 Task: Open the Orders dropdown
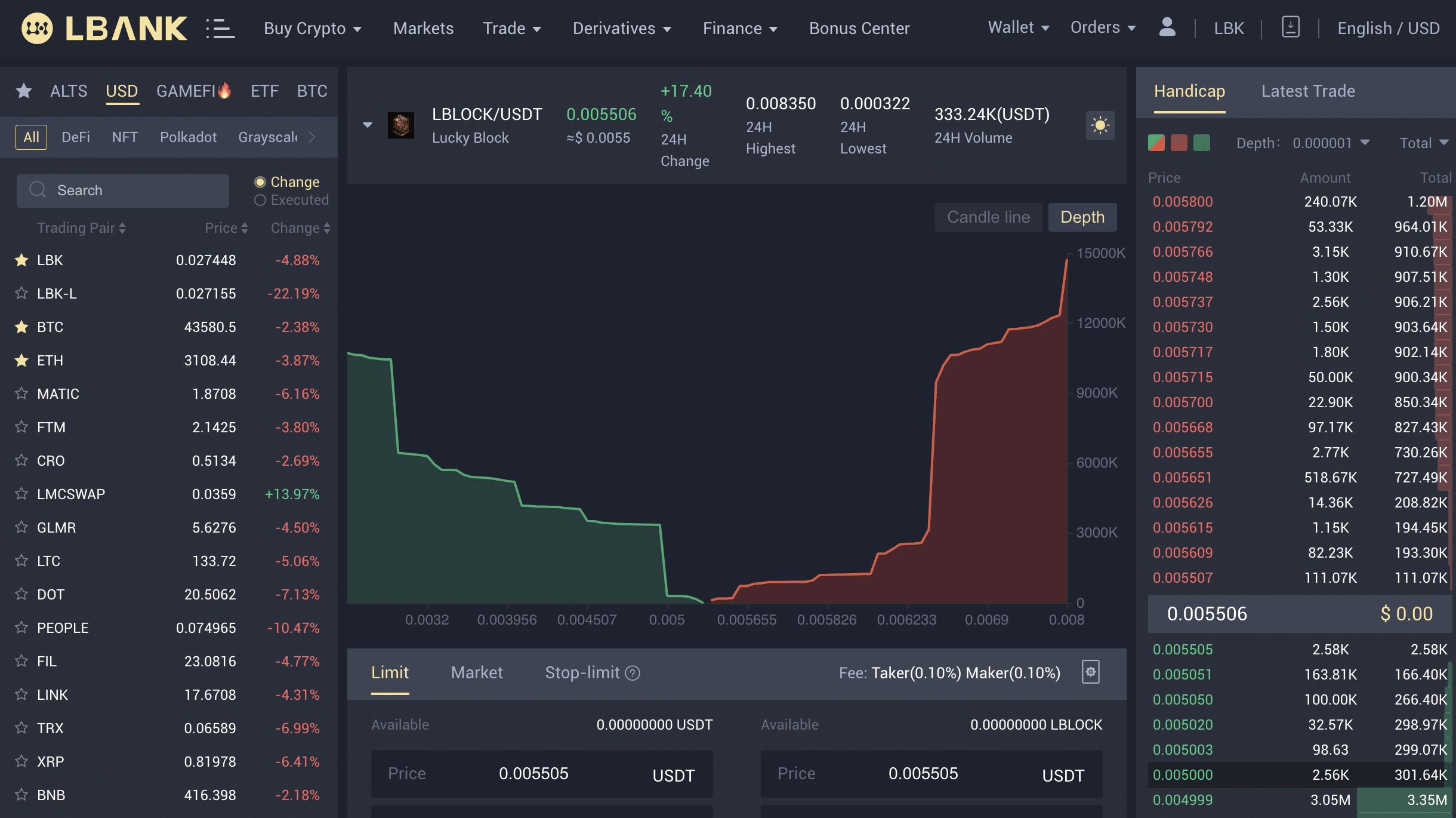click(x=1103, y=27)
